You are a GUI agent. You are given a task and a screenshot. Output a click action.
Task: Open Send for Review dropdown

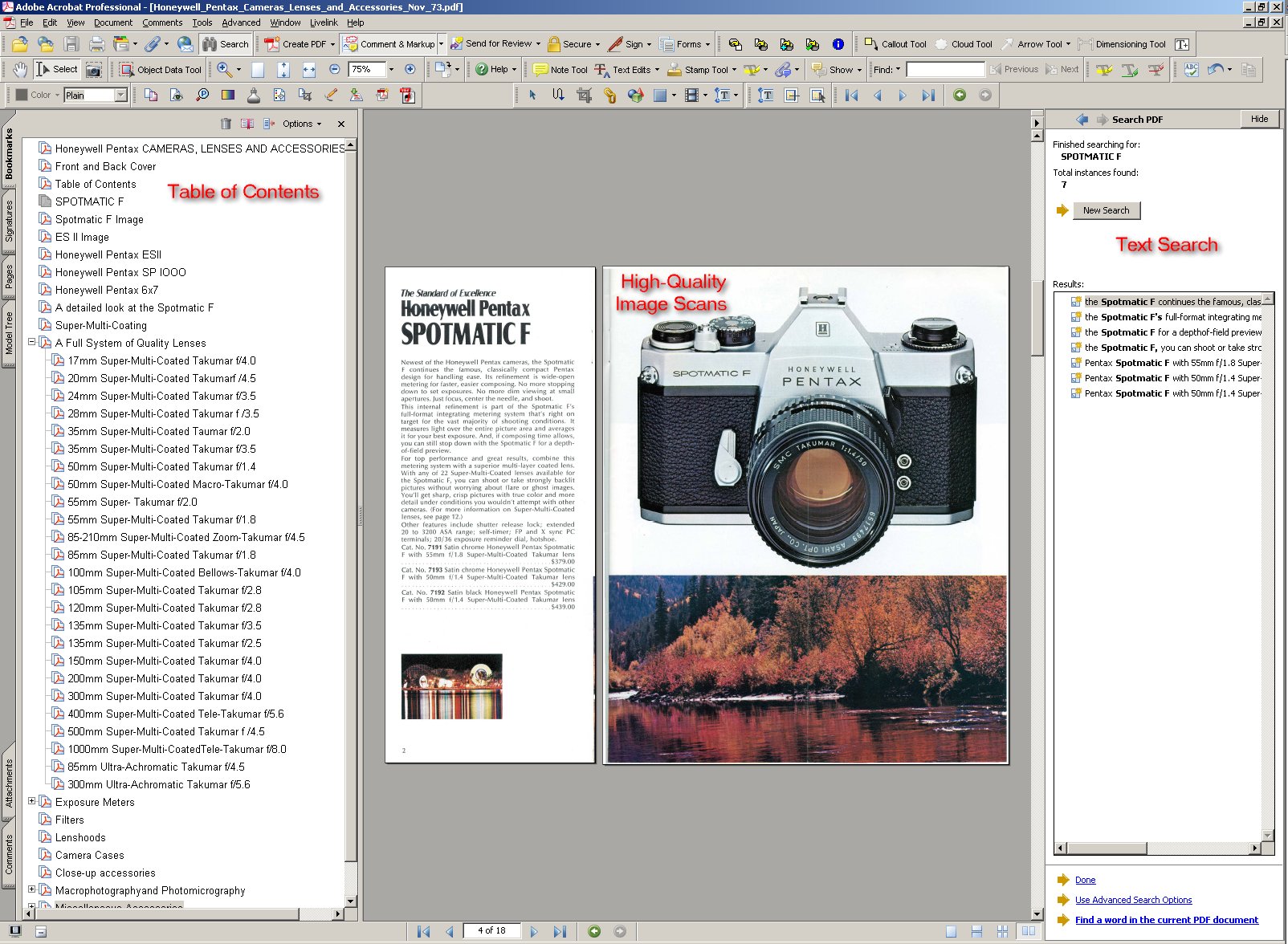pyautogui.click(x=538, y=44)
